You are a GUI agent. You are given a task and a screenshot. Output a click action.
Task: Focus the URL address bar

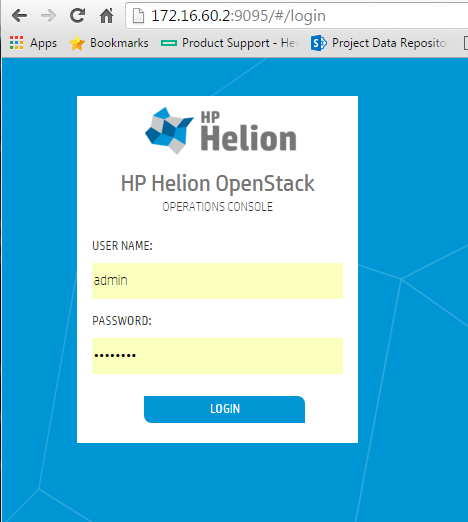pos(297,16)
